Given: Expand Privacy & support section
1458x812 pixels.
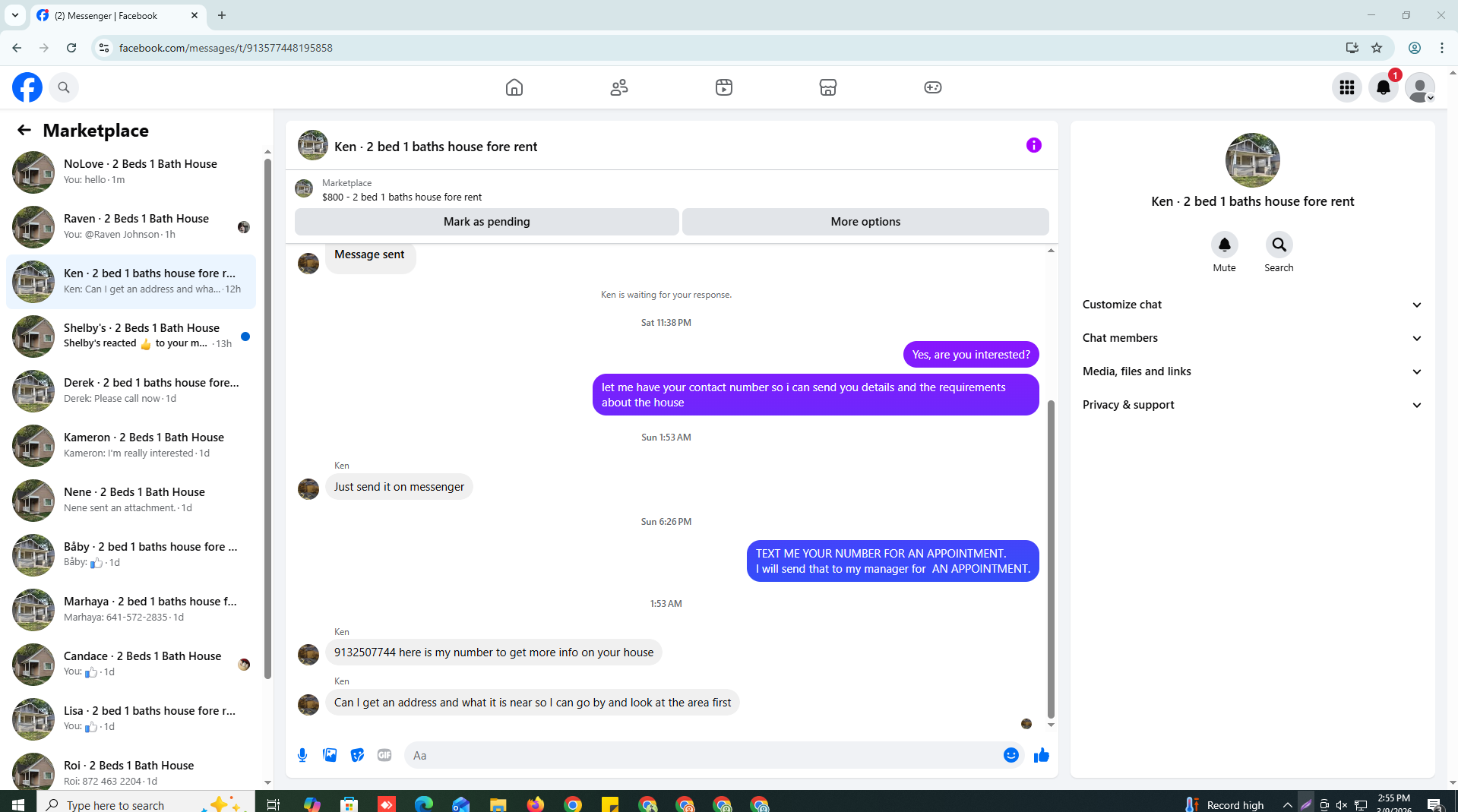Looking at the screenshot, I should tap(1252, 405).
